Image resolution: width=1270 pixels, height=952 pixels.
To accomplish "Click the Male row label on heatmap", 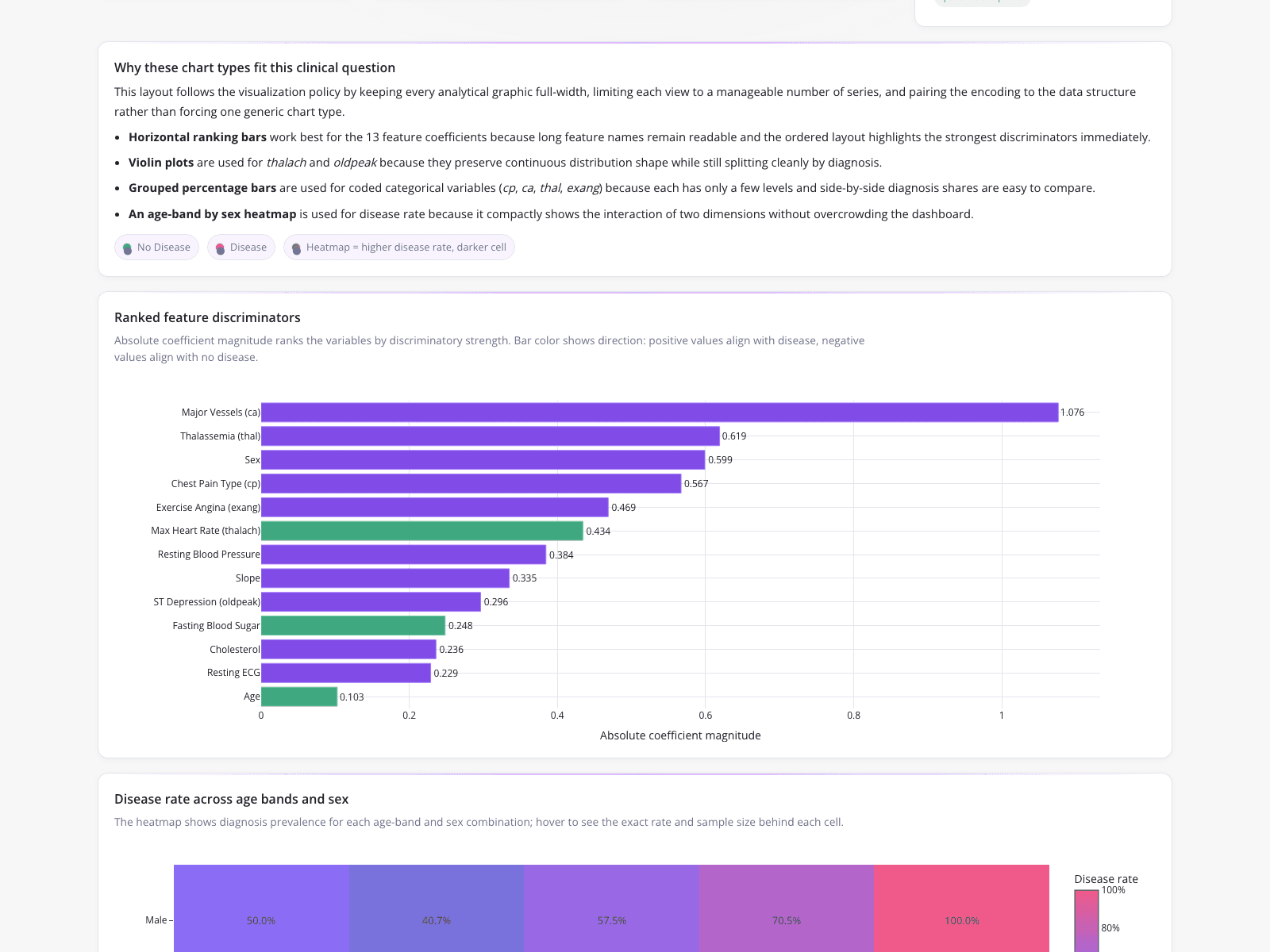I will click(x=156, y=920).
